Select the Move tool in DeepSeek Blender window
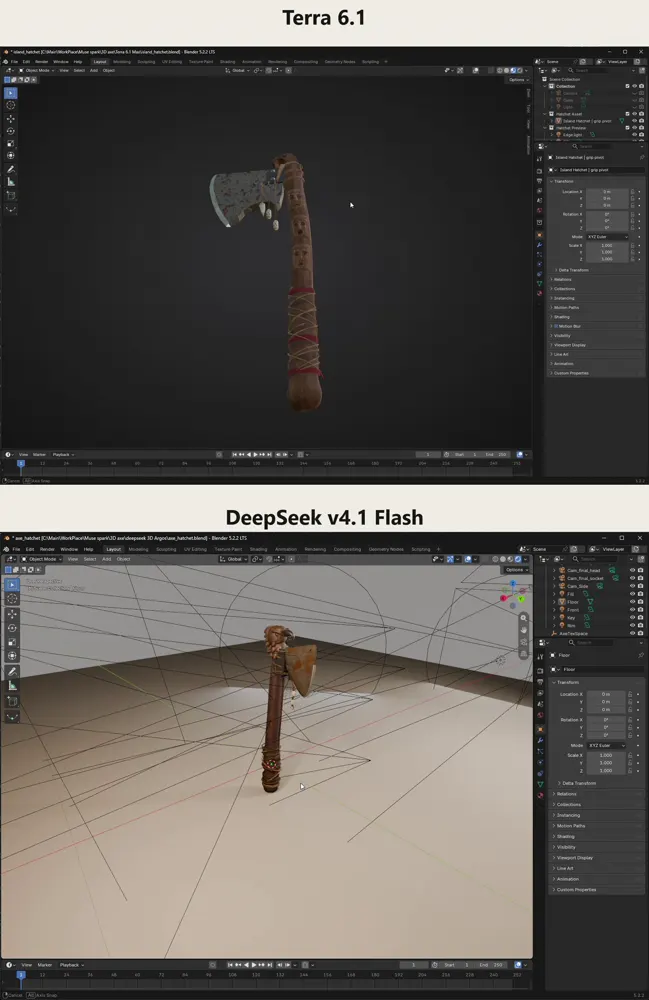 [x=12, y=614]
